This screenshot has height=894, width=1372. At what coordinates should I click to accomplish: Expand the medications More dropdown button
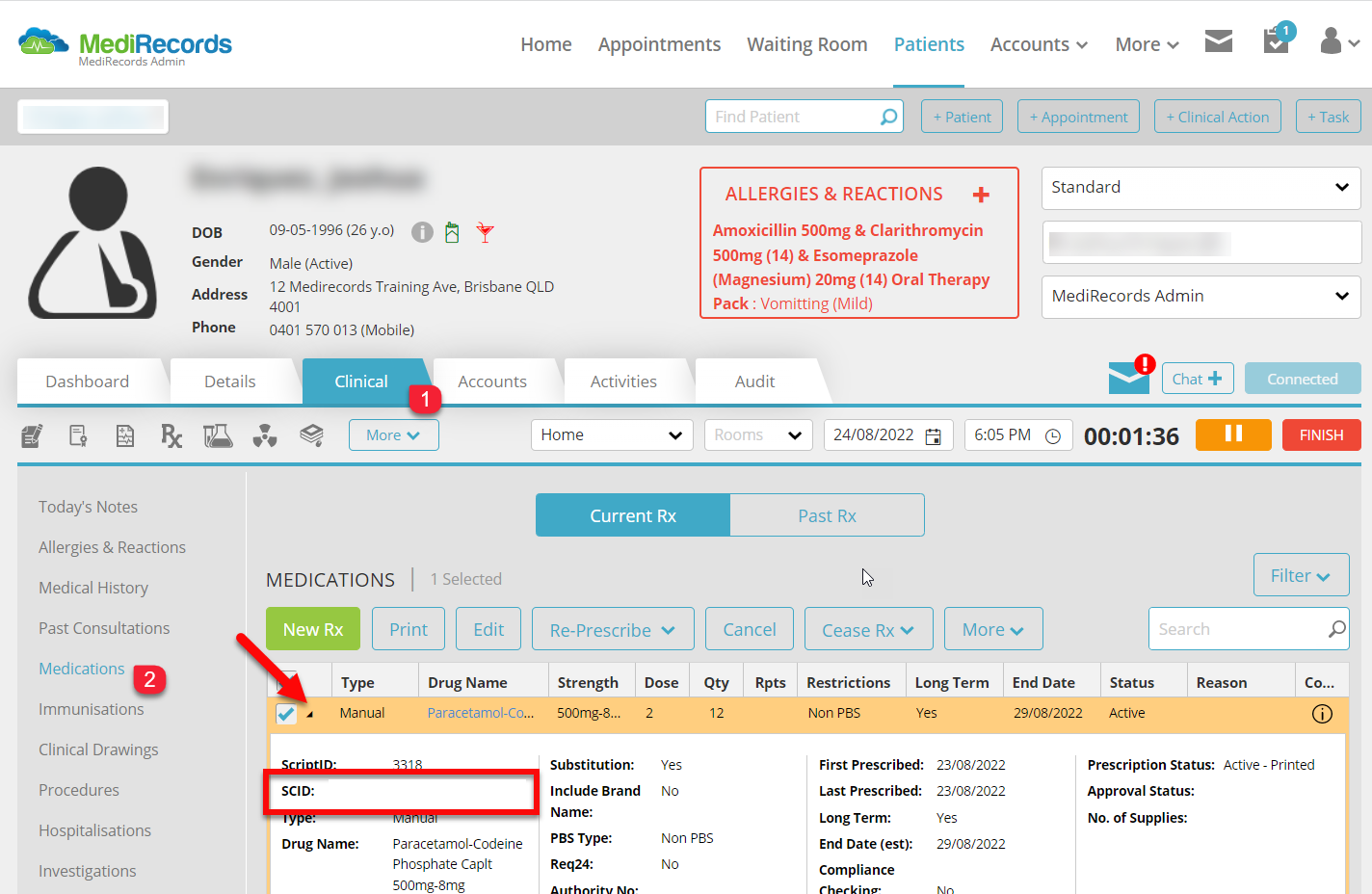(x=993, y=629)
